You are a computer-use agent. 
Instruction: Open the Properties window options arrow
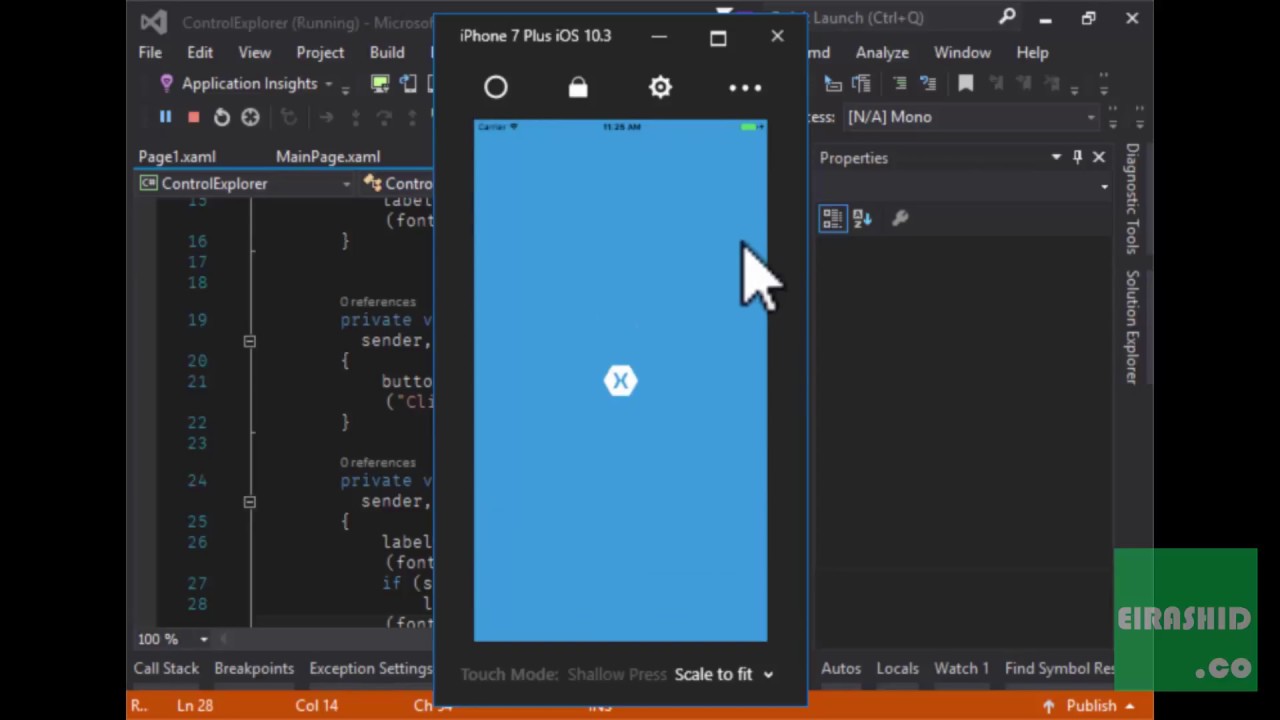1056,157
